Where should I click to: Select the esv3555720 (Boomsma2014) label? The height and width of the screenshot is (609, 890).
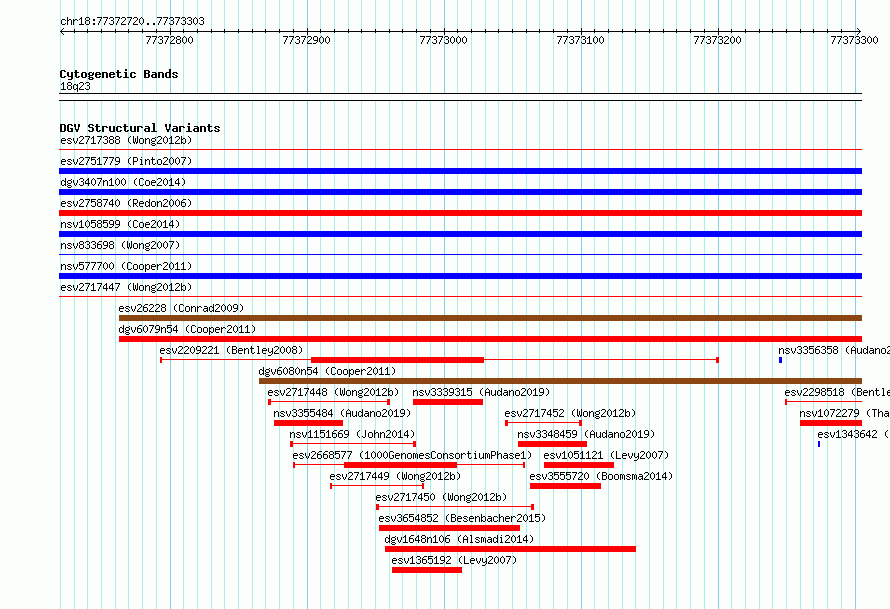(602, 476)
